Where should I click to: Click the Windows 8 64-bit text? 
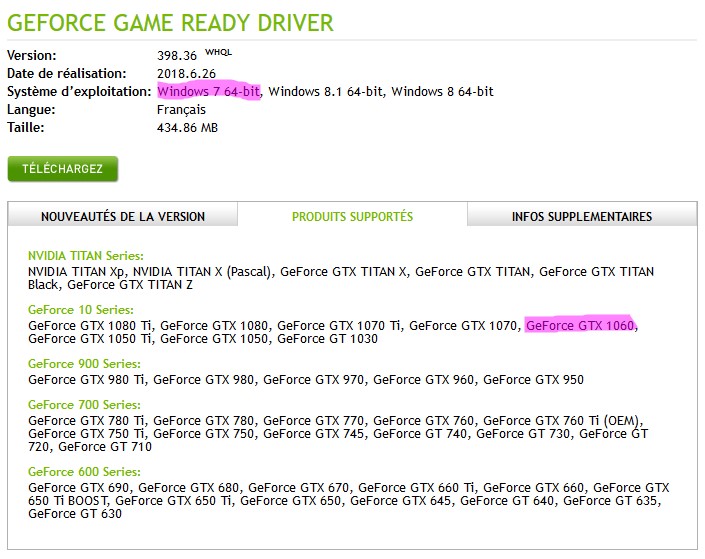(x=442, y=92)
